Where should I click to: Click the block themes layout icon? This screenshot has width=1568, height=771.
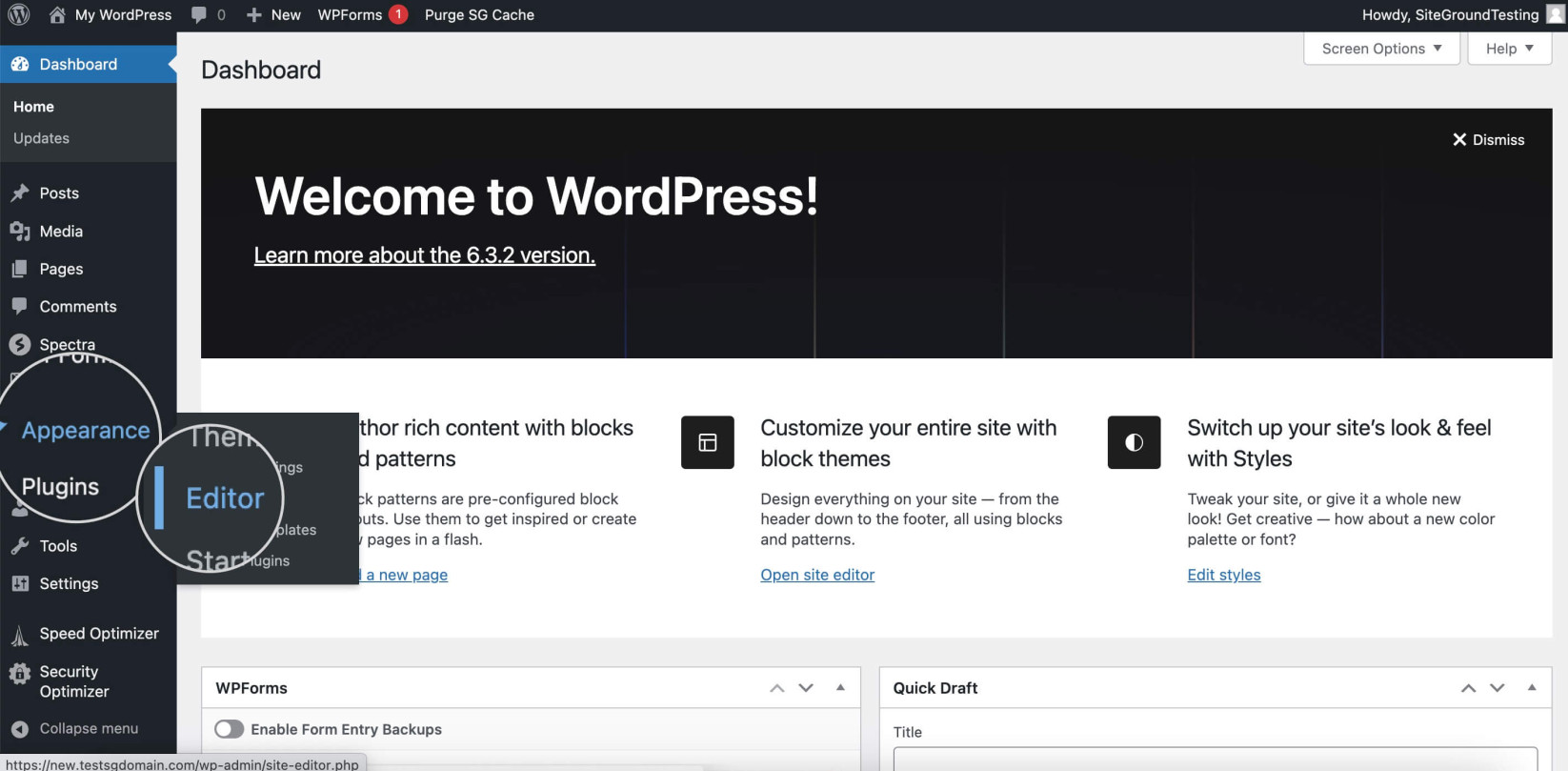pos(708,442)
